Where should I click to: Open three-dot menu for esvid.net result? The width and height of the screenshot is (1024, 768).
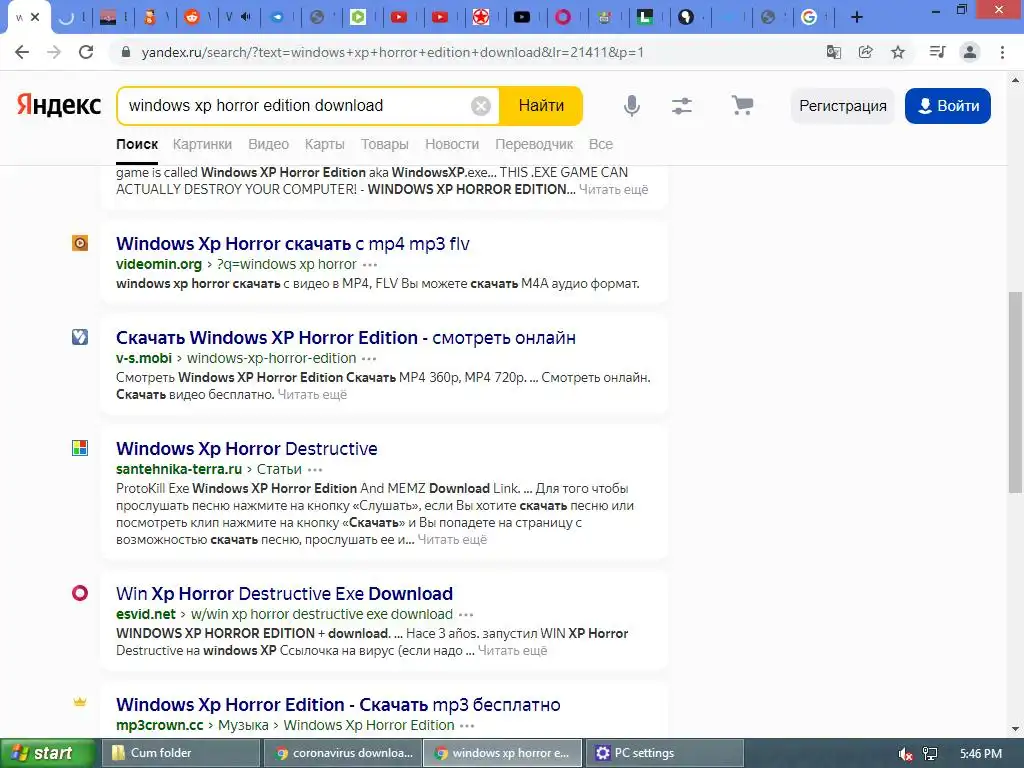click(466, 615)
